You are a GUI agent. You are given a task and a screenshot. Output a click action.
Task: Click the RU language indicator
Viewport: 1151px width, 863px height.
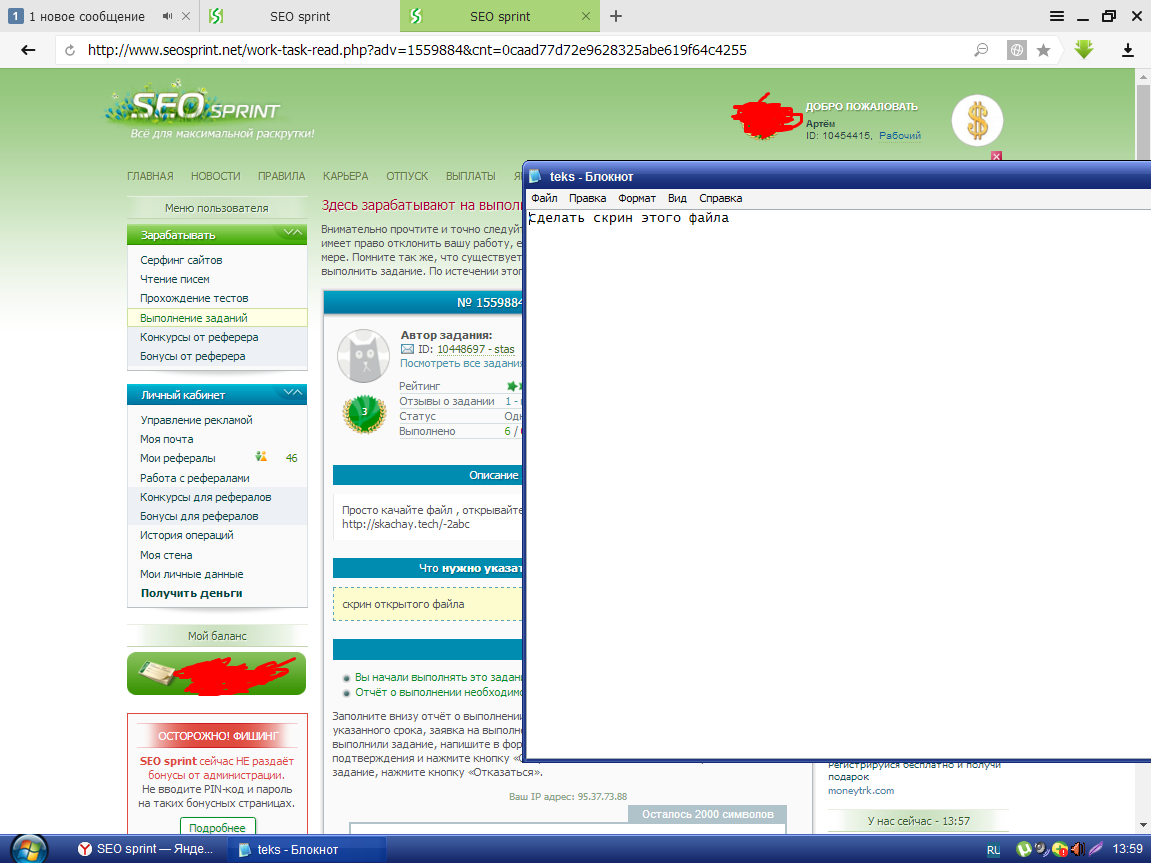coord(993,850)
